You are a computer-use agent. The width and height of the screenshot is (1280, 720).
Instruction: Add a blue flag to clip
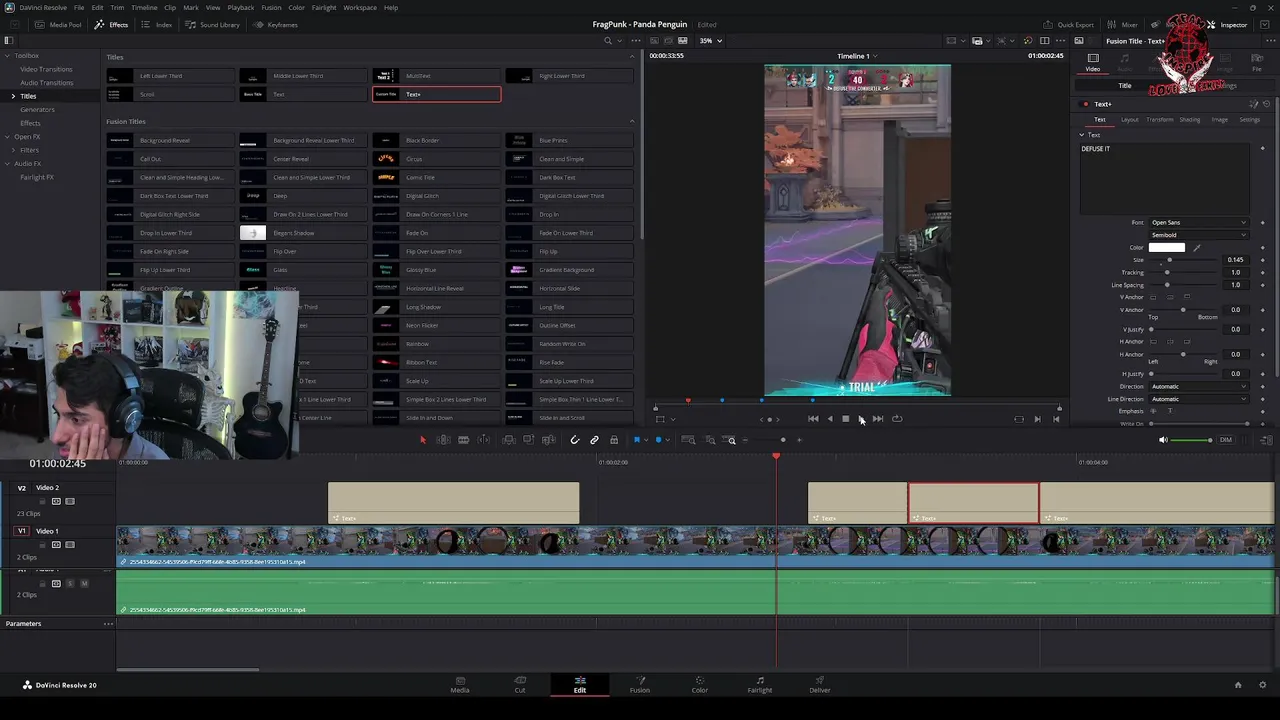[x=636, y=440]
